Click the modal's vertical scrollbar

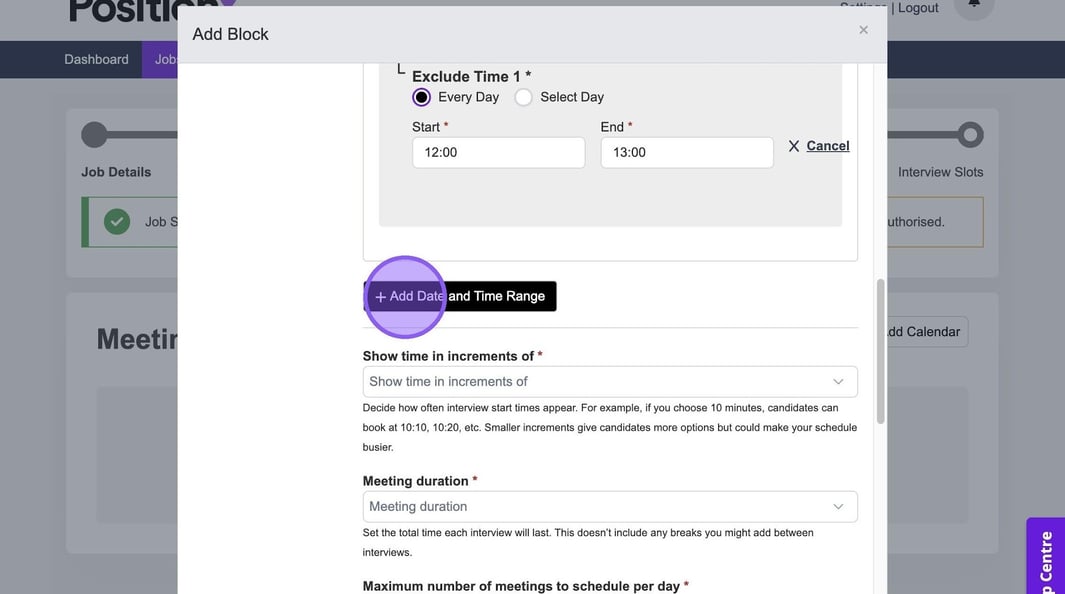881,350
